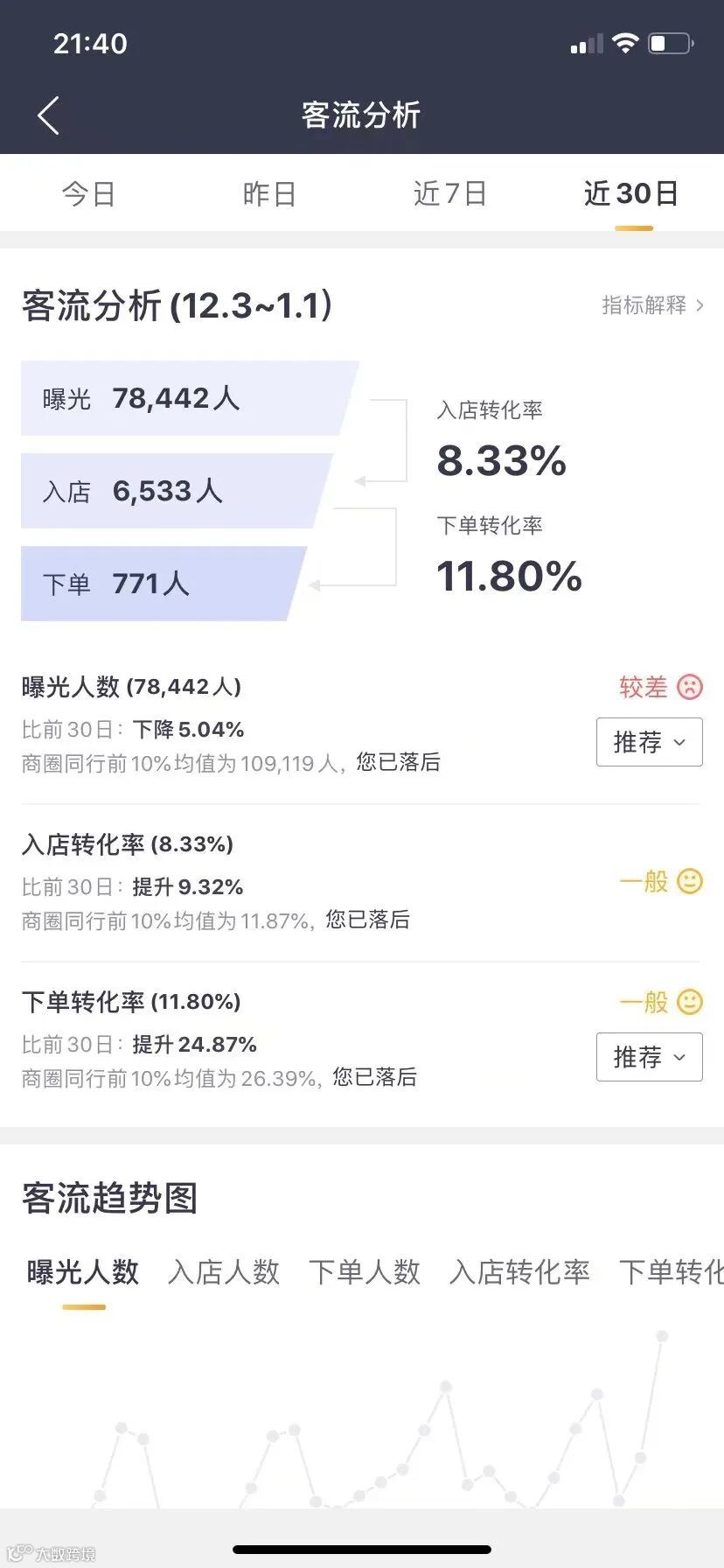Image resolution: width=724 pixels, height=1568 pixels.
Task: Tap the chevron next to 指标解释
Action: pos(700,305)
